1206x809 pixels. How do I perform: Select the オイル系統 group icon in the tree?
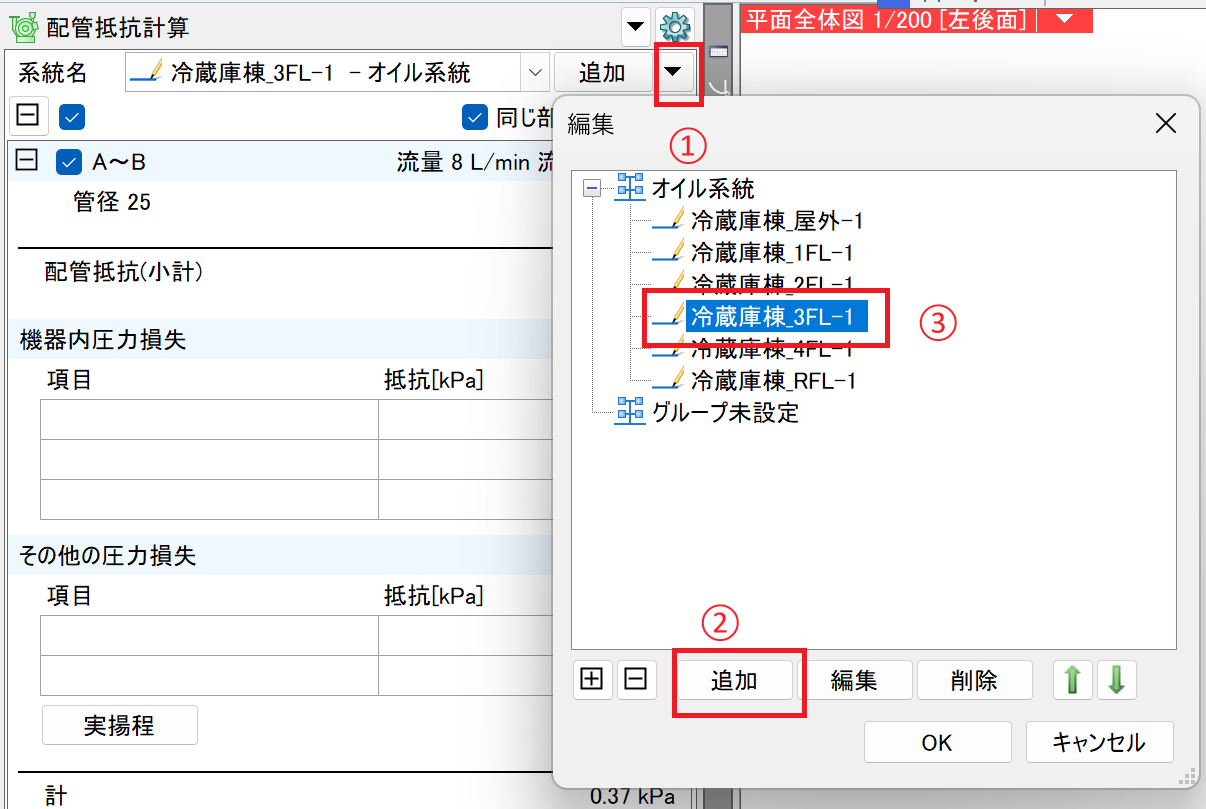pos(630,187)
